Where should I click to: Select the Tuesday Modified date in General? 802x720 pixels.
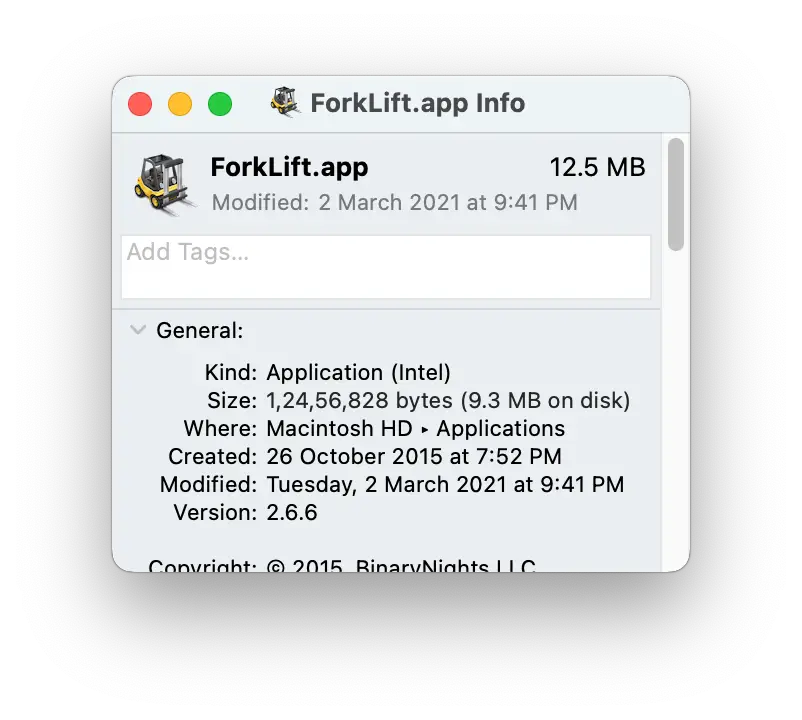point(445,485)
